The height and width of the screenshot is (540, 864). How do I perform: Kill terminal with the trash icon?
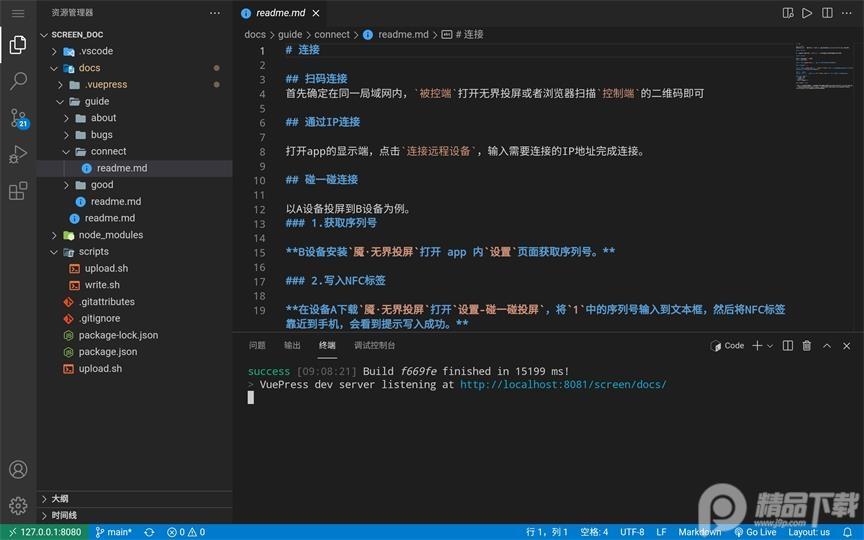coord(806,346)
